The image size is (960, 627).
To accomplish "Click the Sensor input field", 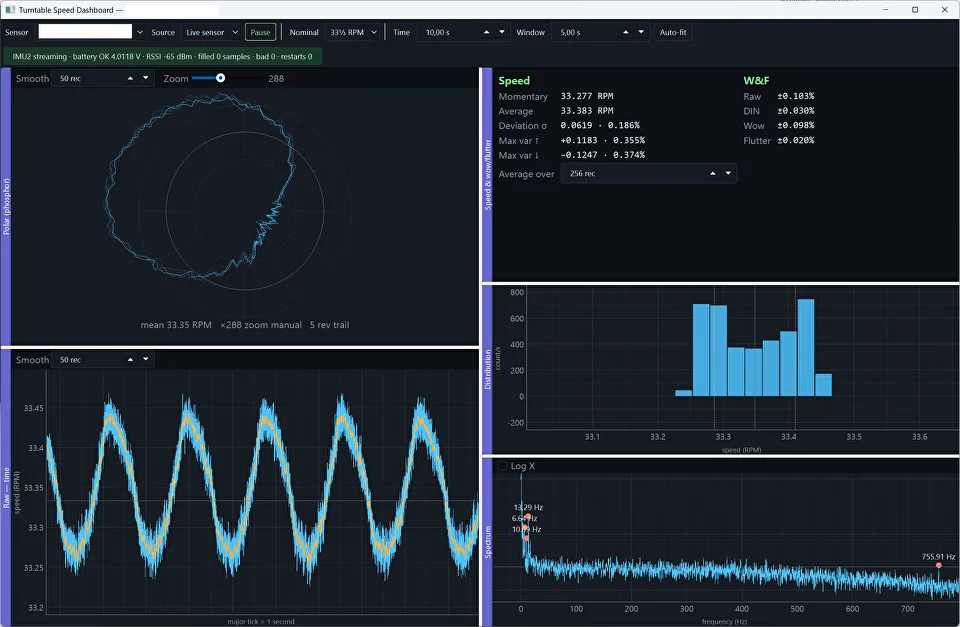I will click(x=85, y=32).
